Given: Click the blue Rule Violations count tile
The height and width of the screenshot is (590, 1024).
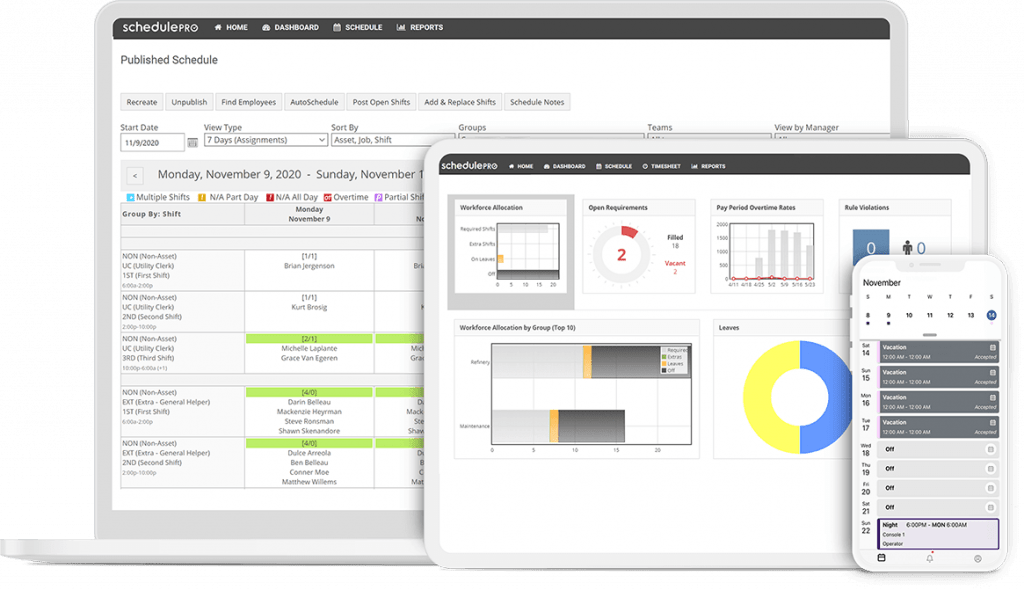Looking at the screenshot, I should point(871,248).
